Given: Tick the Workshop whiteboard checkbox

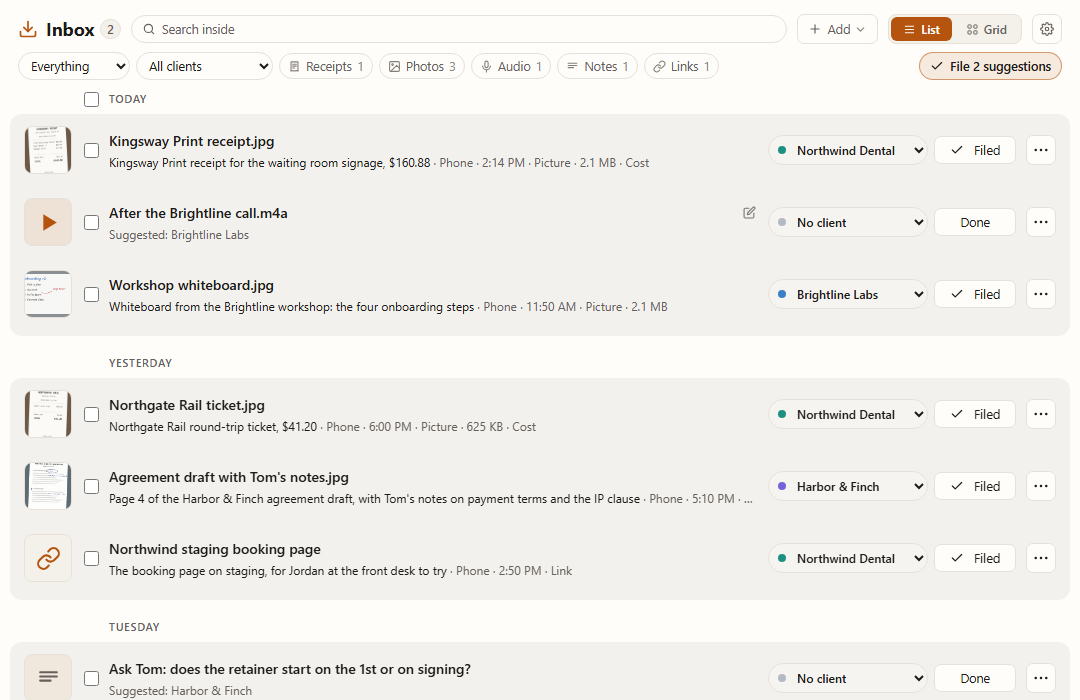Looking at the screenshot, I should [x=92, y=294].
